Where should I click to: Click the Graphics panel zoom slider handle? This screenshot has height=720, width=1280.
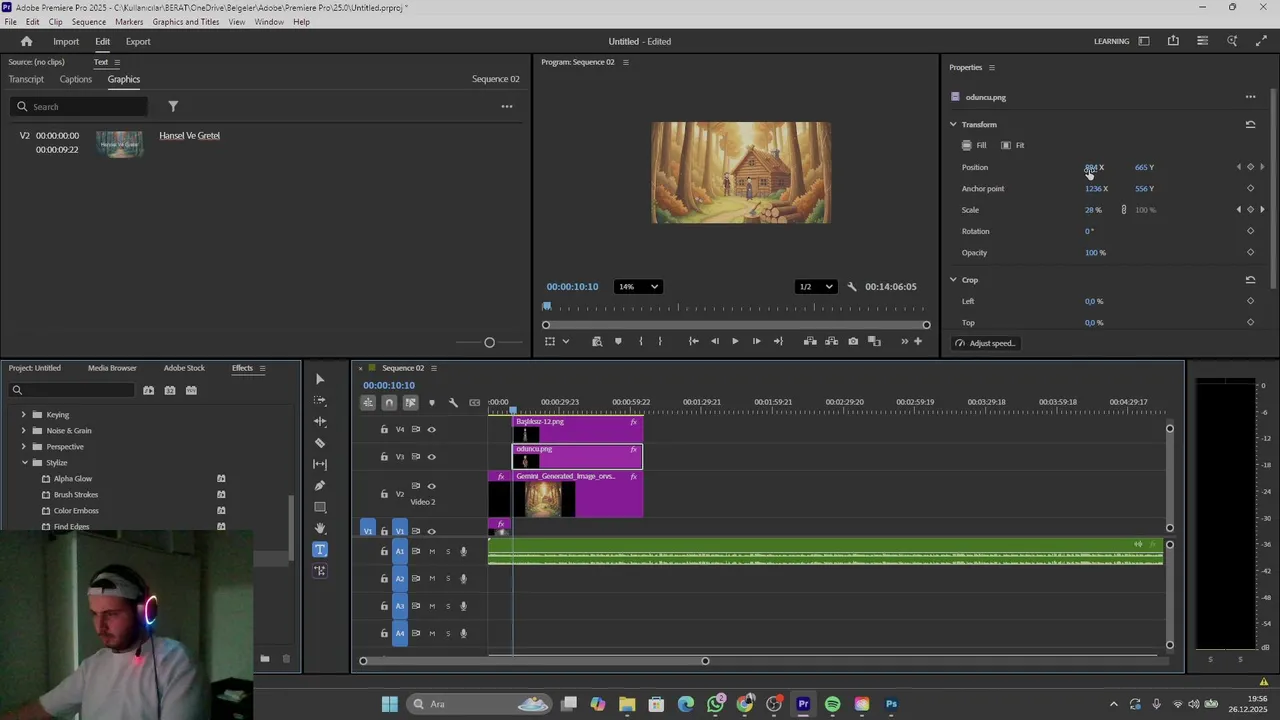(x=489, y=343)
